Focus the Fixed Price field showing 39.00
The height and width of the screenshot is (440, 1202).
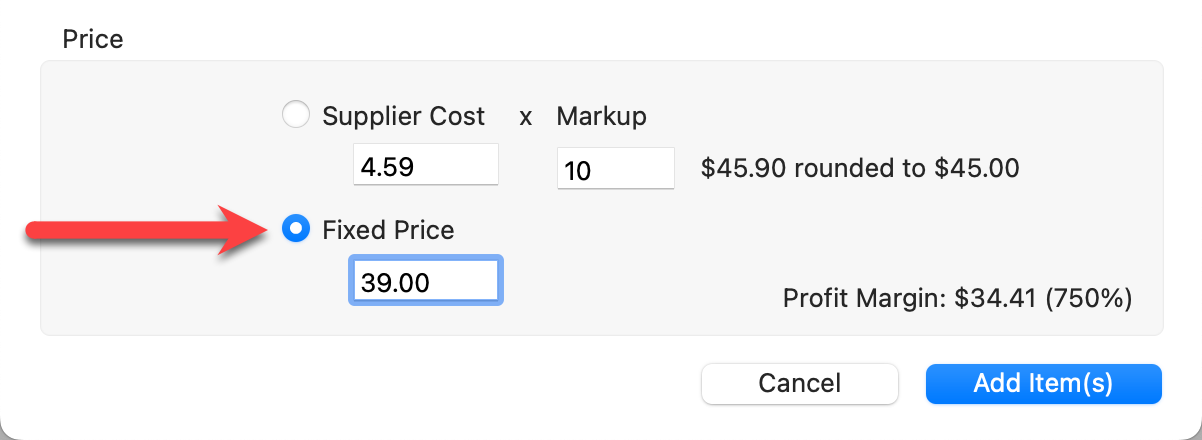tap(425, 282)
